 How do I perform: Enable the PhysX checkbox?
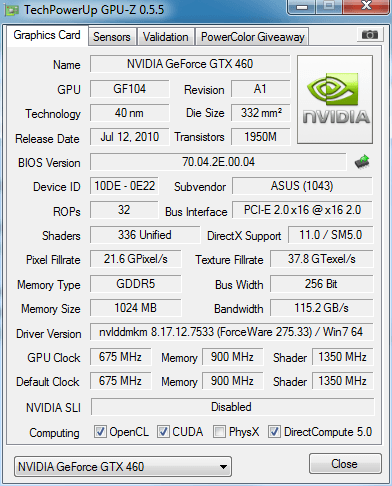(219, 431)
